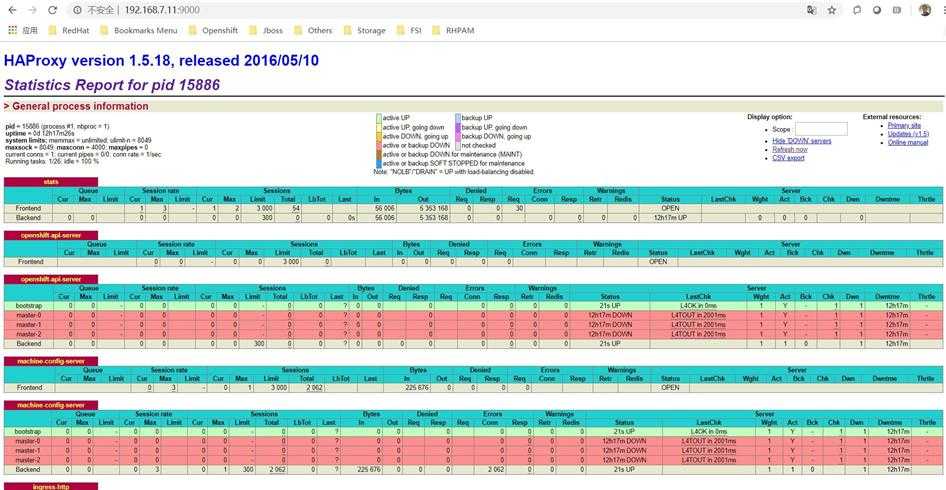946x490 pixels.
Task: Click the 'stats' proxy section title
Action: pos(51,182)
